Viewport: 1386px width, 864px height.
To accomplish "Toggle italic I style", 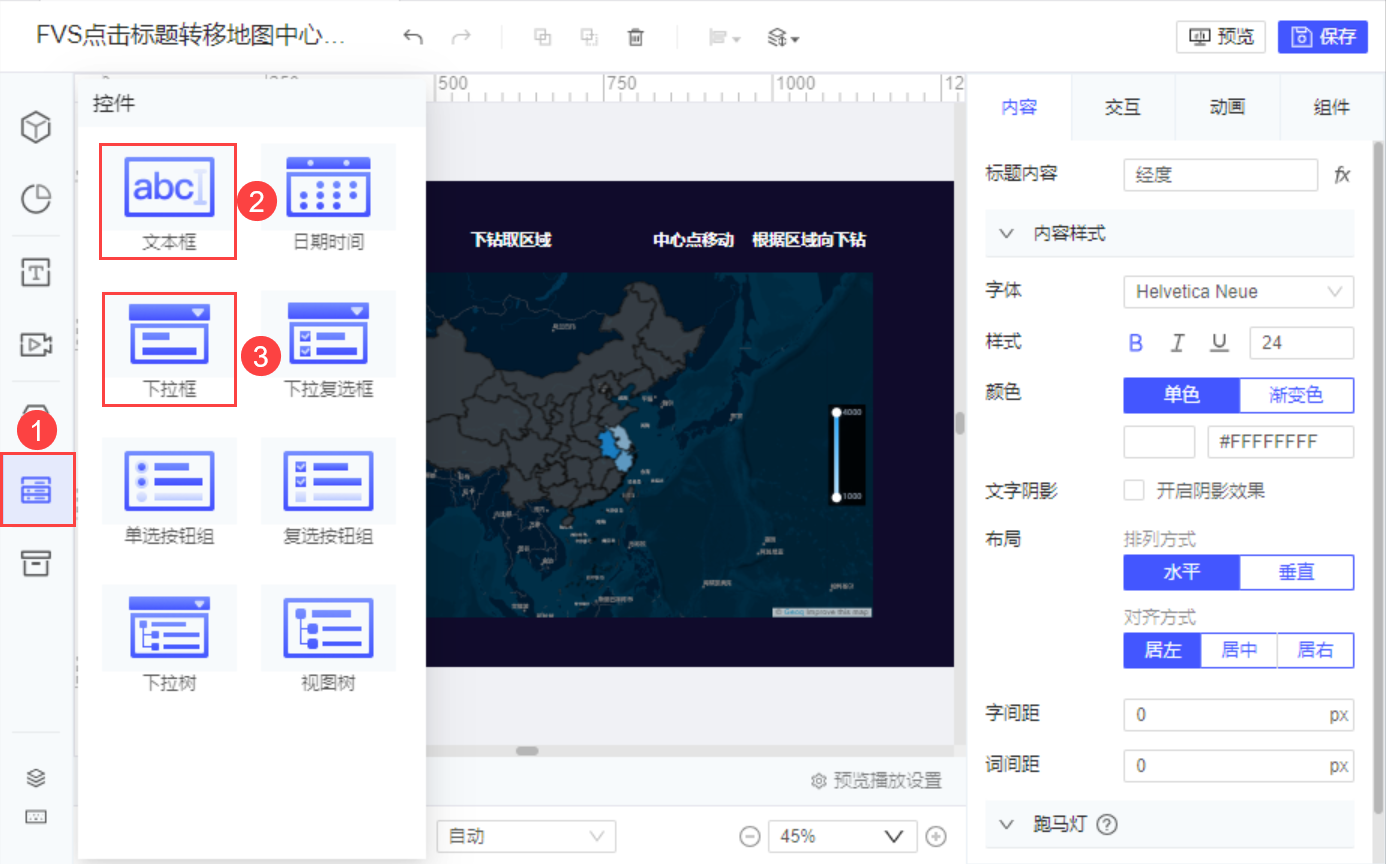I will pos(1178,343).
